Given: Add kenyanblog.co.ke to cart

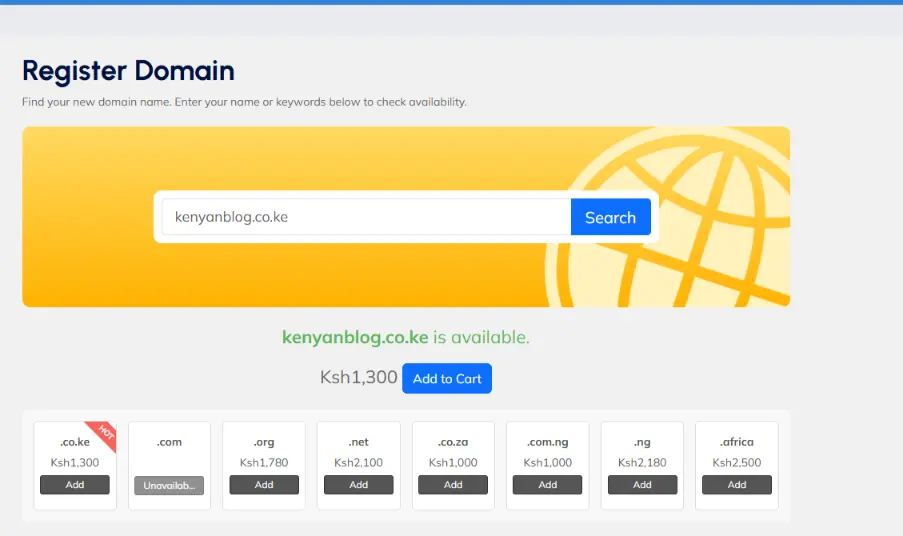Looking at the screenshot, I should [x=447, y=378].
